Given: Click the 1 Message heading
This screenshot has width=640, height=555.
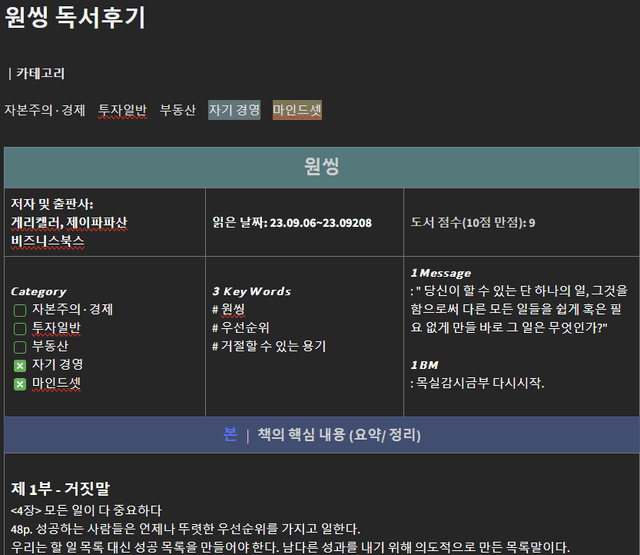Looking at the screenshot, I should [x=441, y=273].
